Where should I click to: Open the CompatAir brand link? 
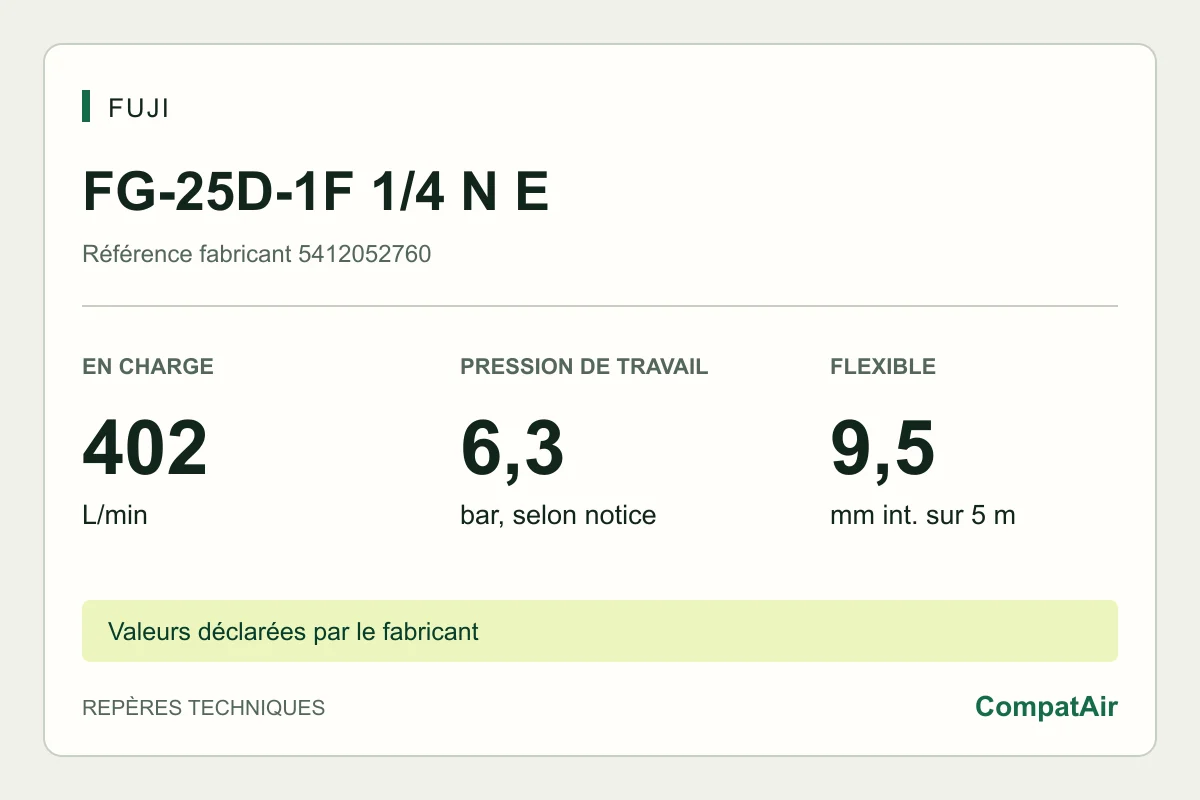click(x=1046, y=707)
